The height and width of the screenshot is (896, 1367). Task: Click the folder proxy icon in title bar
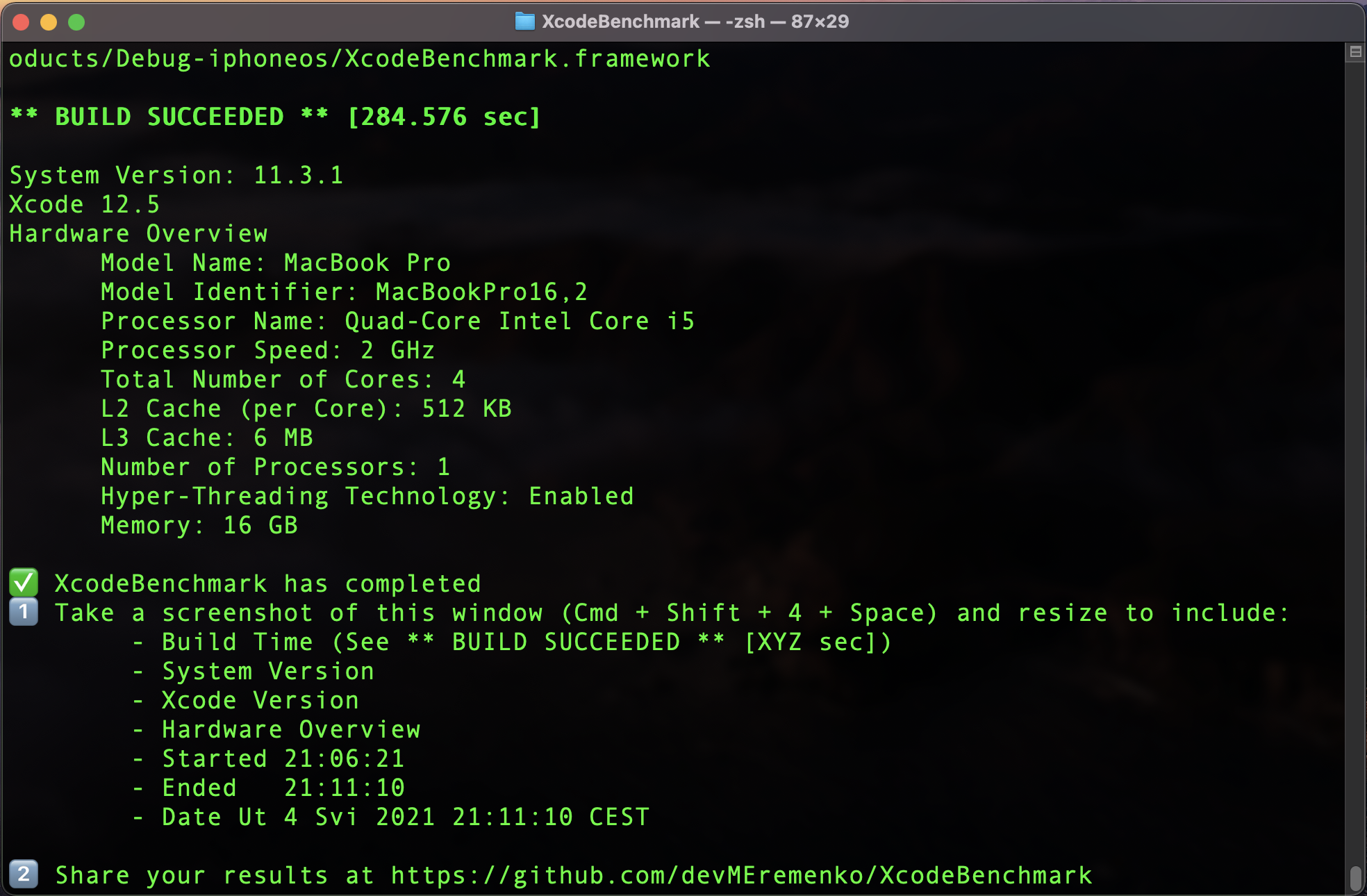[x=524, y=22]
